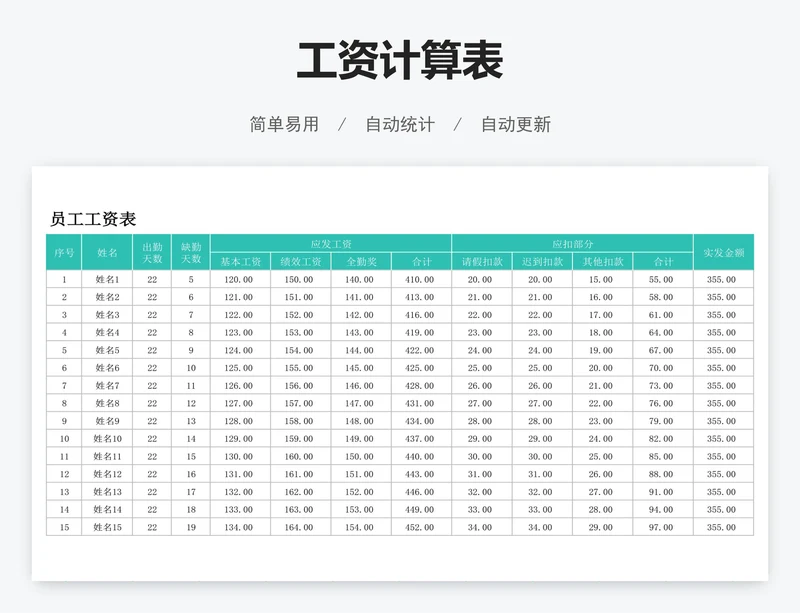Click the name cell 姓名3
The width and height of the screenshot is (800, 613).
point(107,314)
